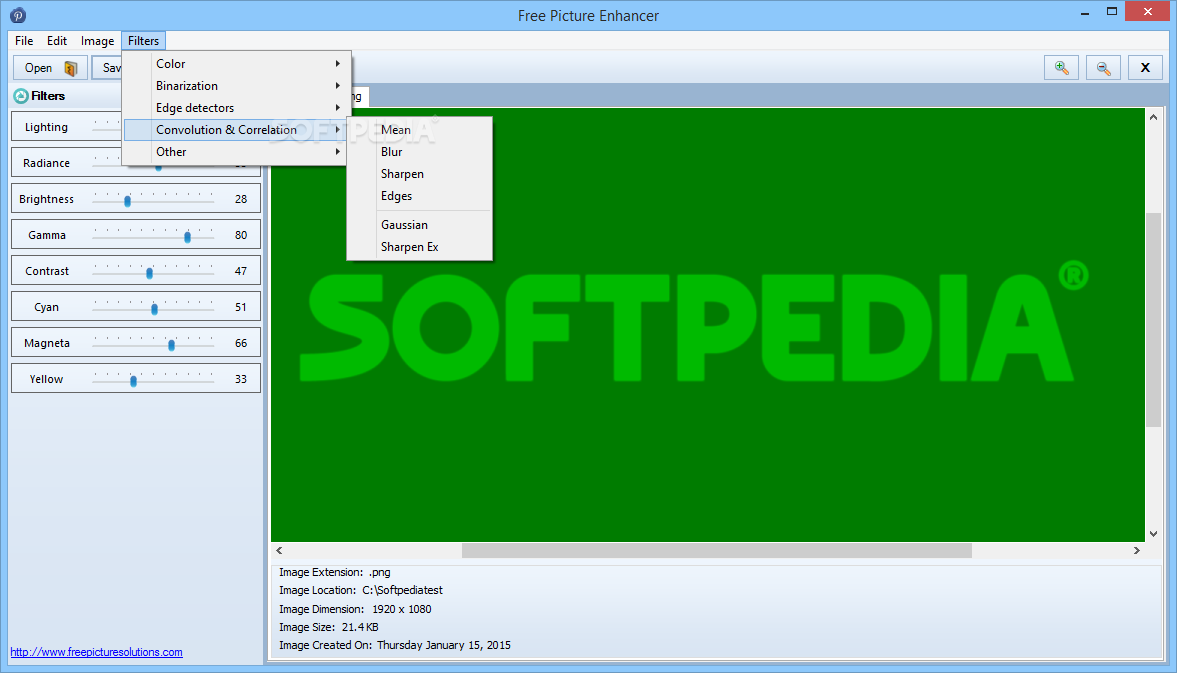Click the horizontal scrollbar thumb

point(717,551)
